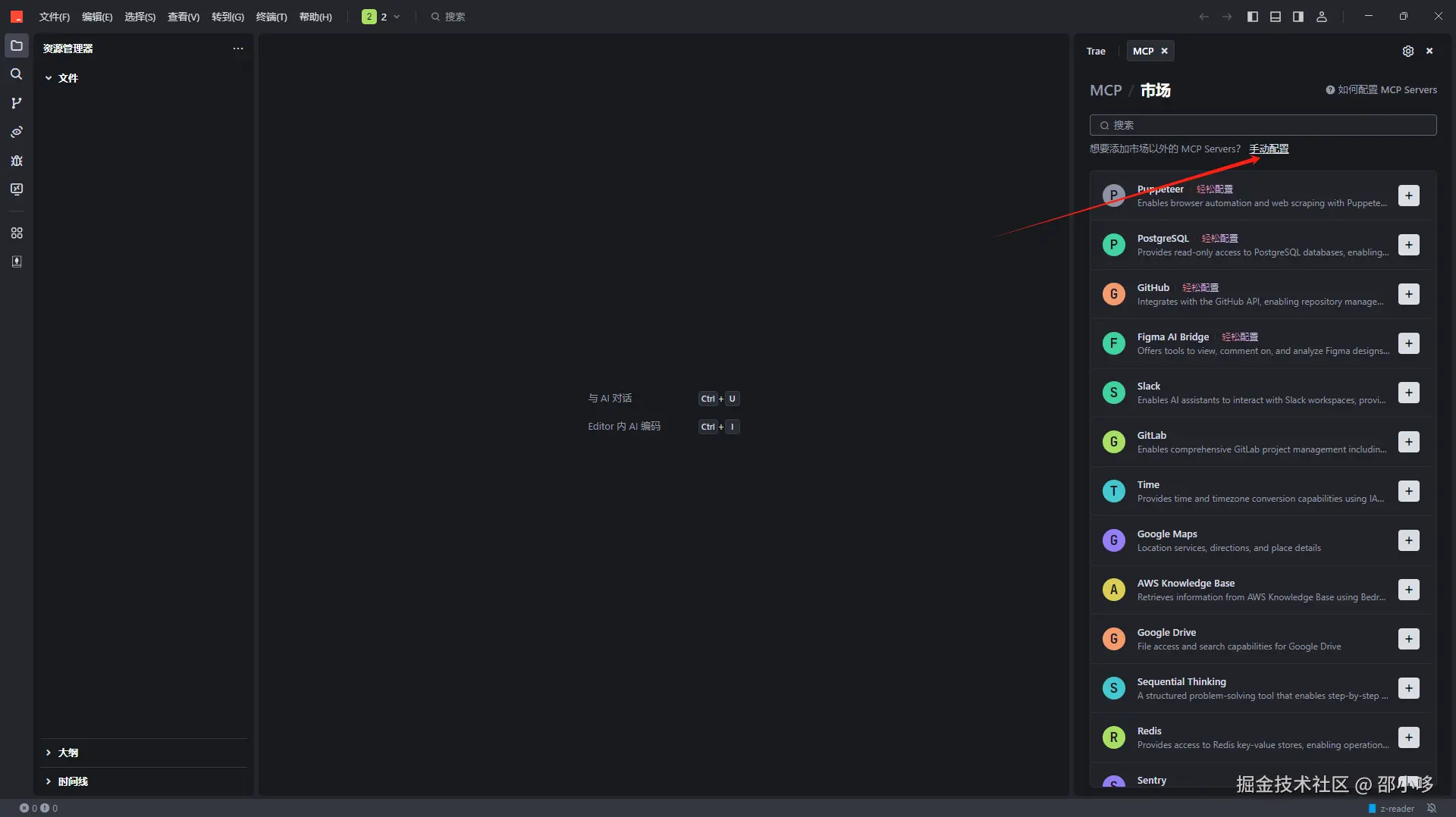
Task: Click the 手动配置 link
Action: (1269, 149)
